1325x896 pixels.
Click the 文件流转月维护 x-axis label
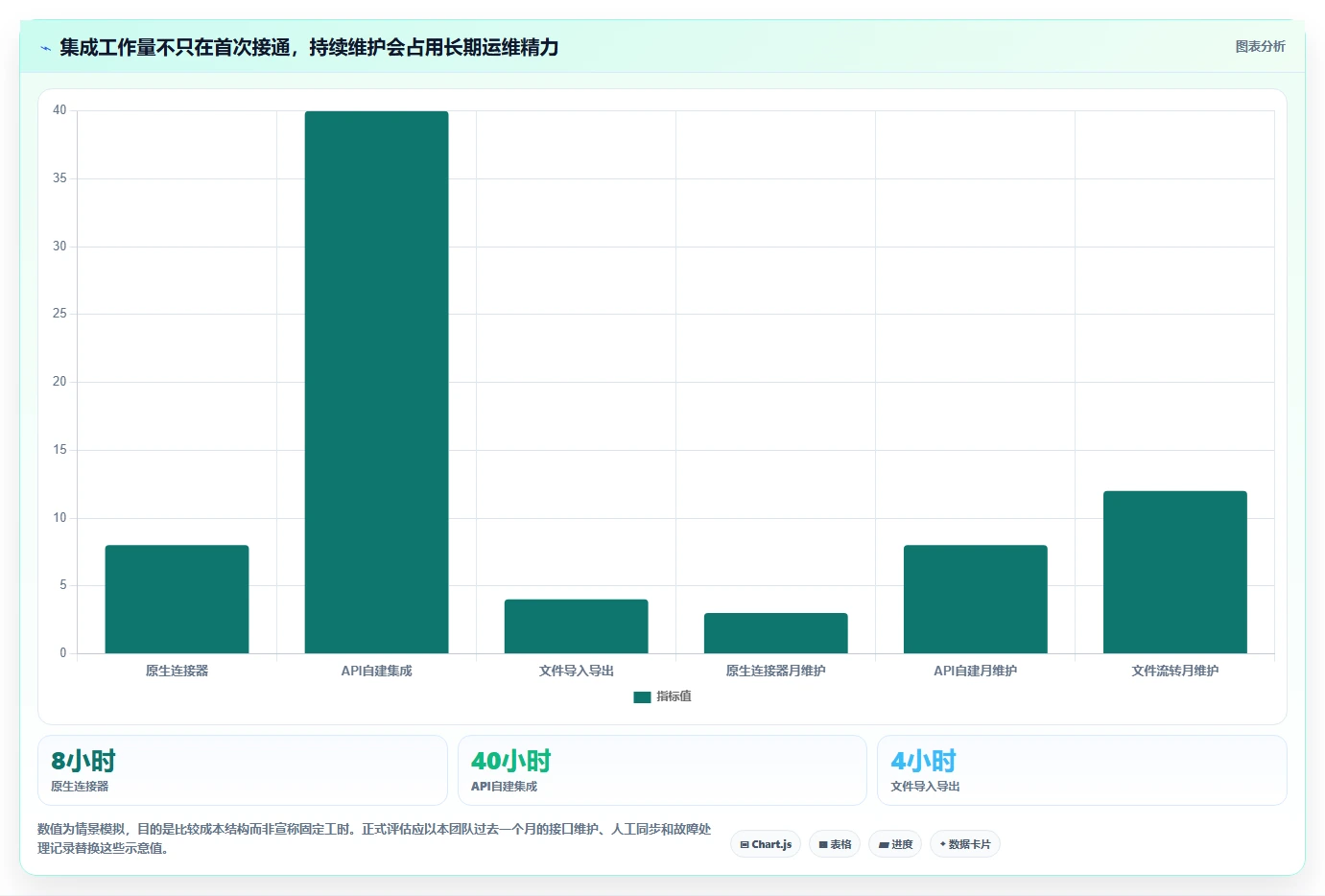[x=1174, y=671]
